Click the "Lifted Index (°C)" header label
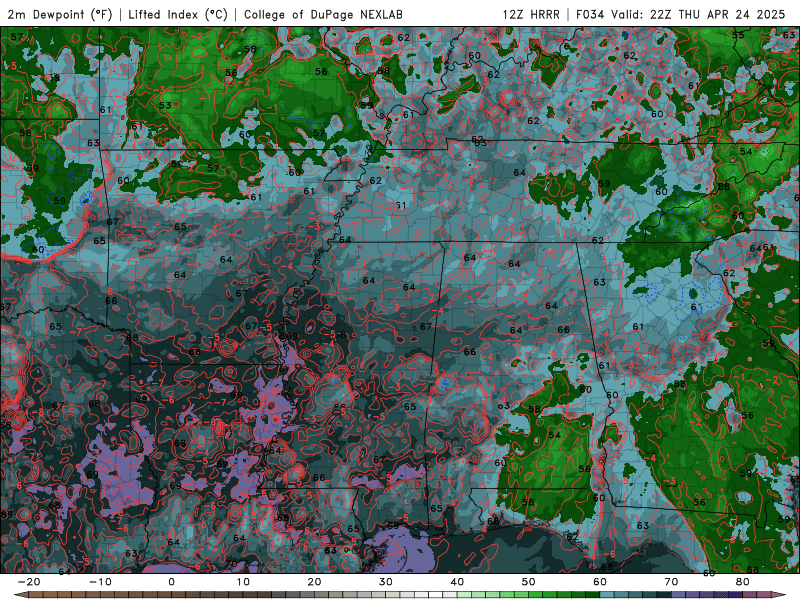The height and width of the screenshot is (600, 800). pos(178,14)
